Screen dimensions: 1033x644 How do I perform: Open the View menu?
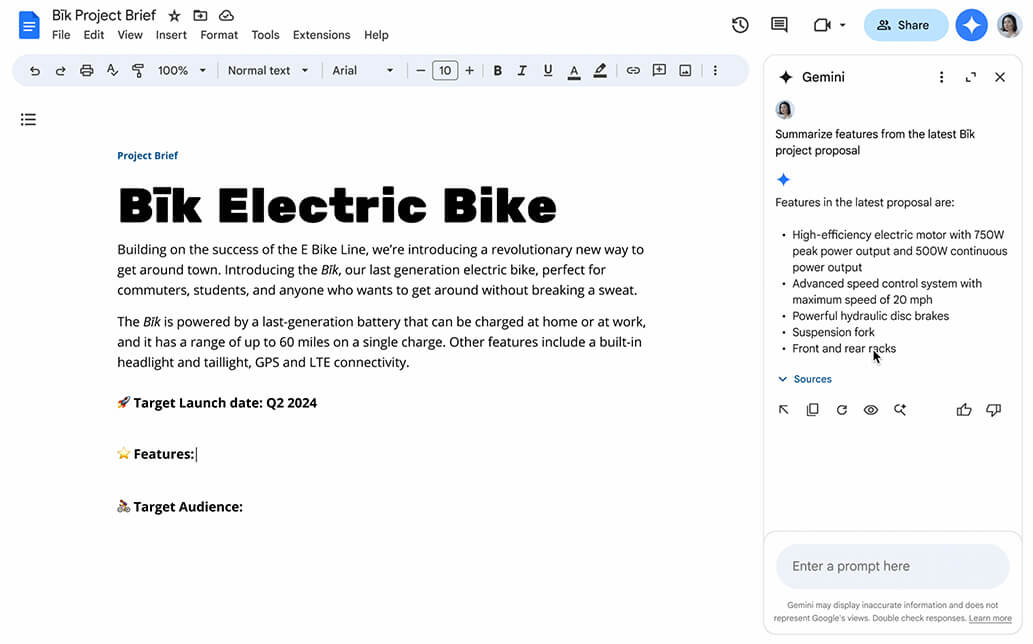click(x=130, y=35)
